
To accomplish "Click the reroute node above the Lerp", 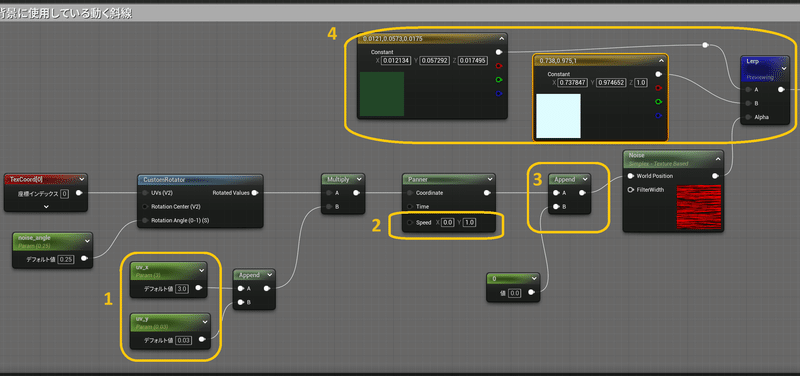I will pos(705,45).
